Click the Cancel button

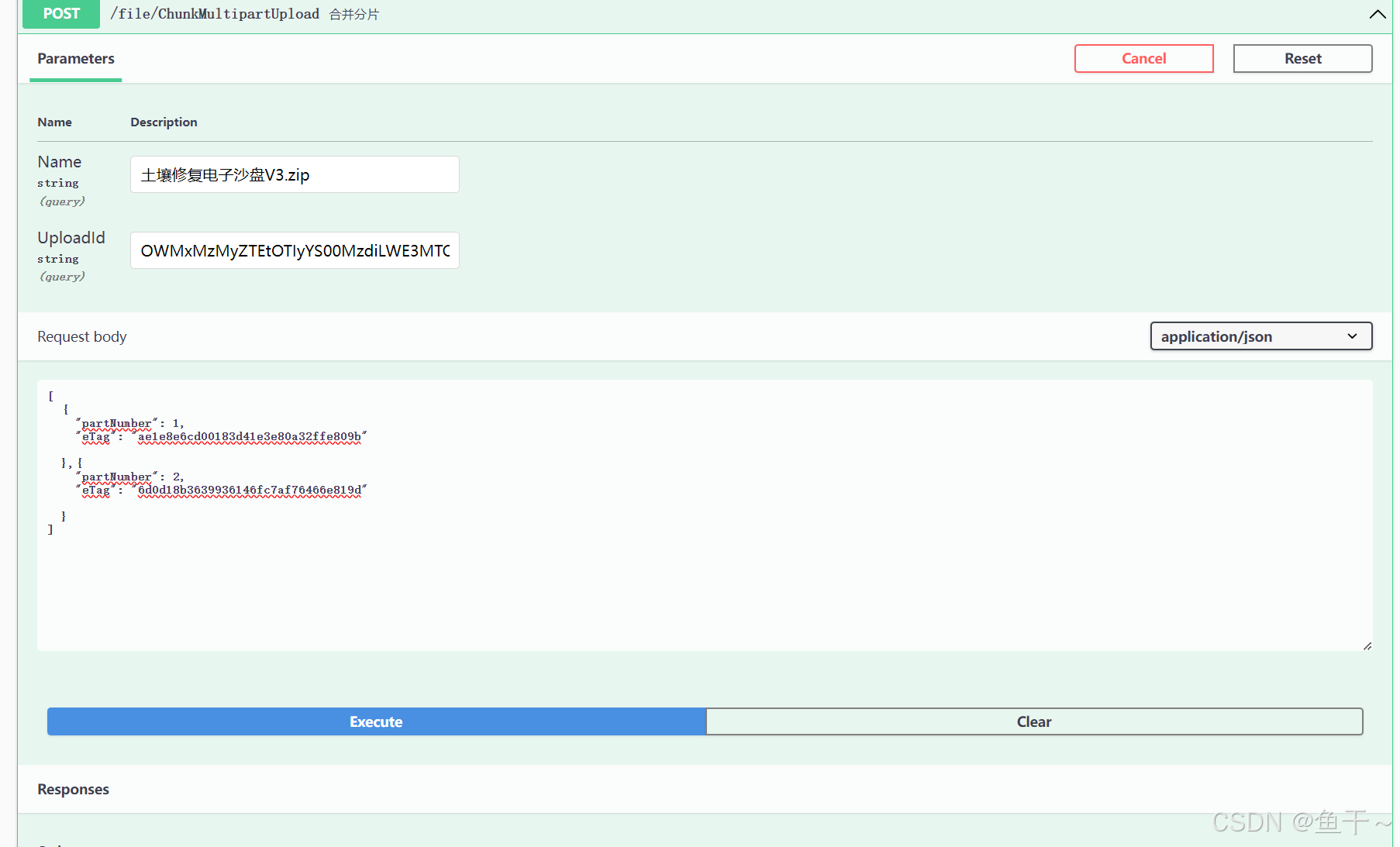point(1143,59)
